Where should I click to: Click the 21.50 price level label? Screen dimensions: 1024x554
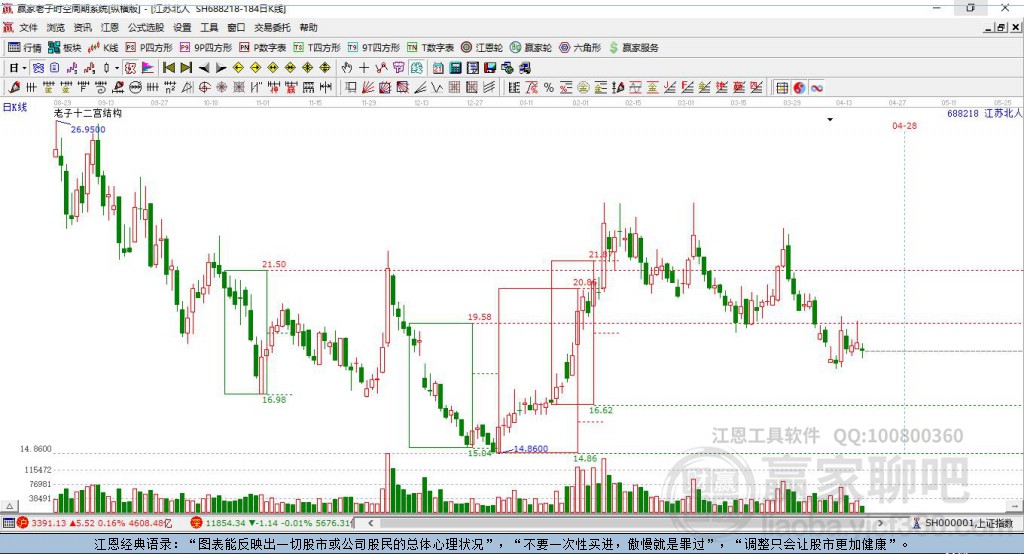[x=274, y=264]
